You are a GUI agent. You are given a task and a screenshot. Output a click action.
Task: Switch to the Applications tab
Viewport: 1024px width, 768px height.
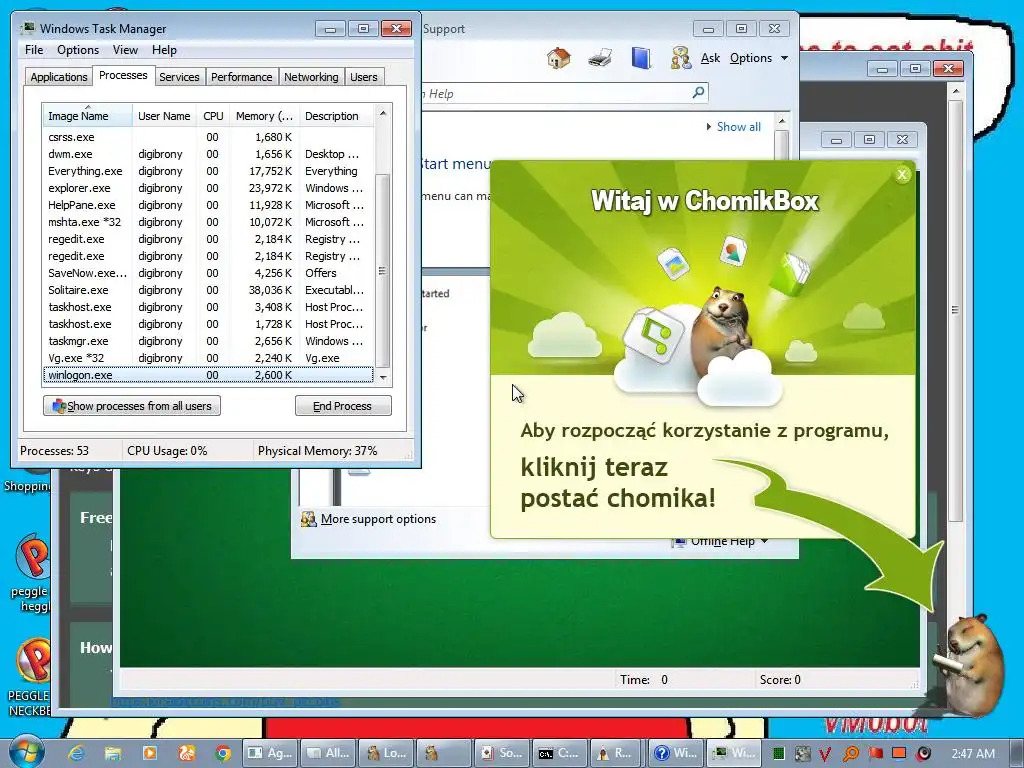tap(59, 77)
